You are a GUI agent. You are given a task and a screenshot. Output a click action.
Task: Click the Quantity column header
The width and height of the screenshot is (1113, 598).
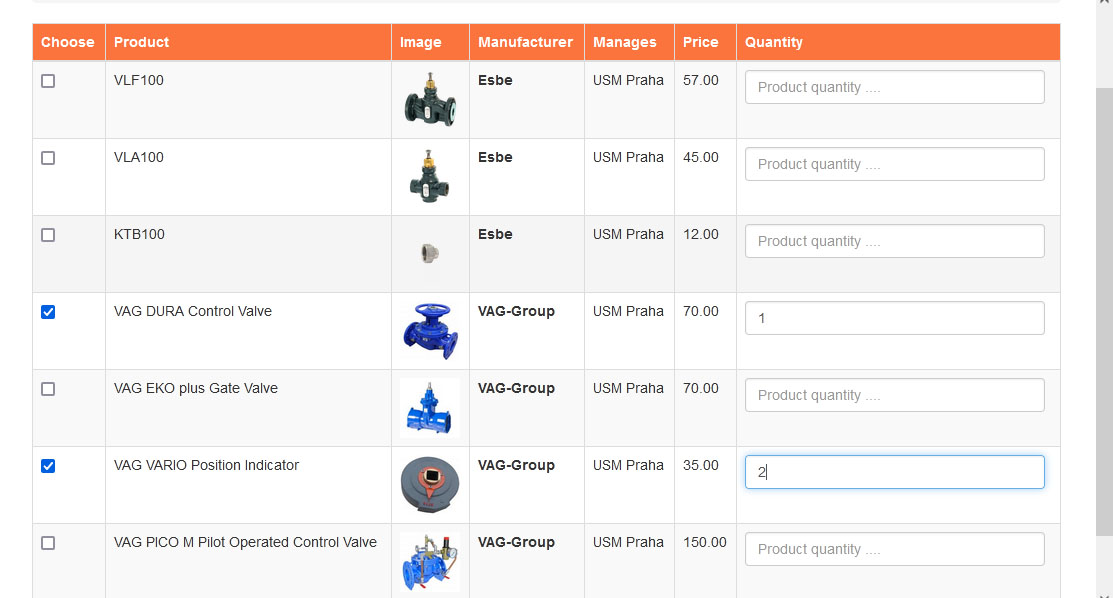click(774, 42)
